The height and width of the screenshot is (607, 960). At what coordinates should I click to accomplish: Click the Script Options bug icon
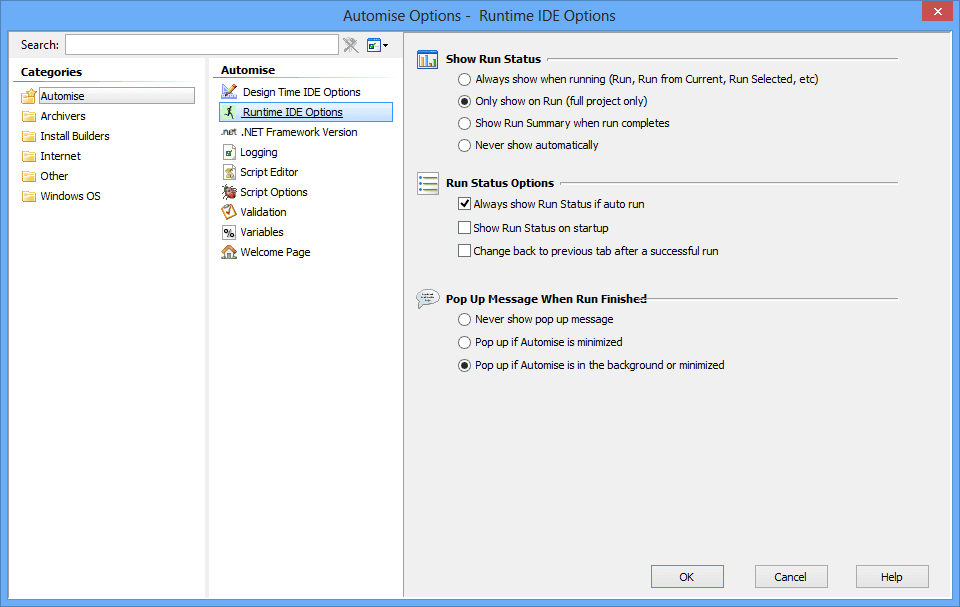(229, 192)
